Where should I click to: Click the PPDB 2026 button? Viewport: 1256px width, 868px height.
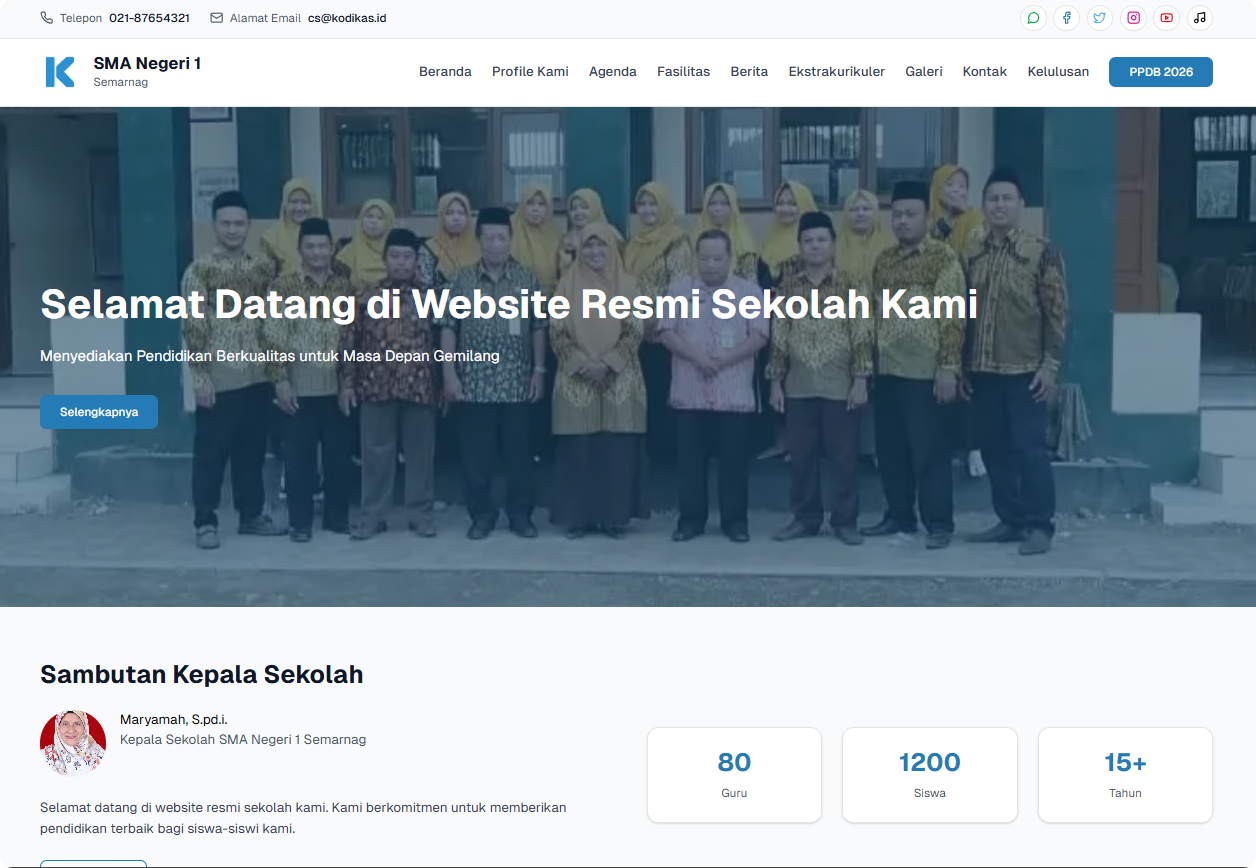coord(1160,72)
